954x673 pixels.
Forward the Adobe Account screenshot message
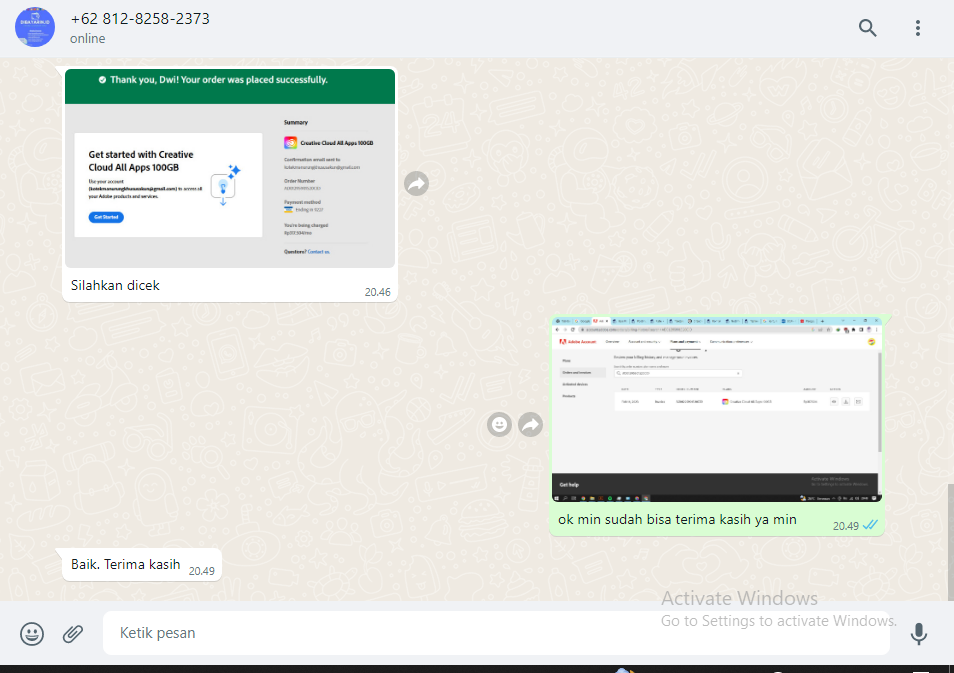pos(531,425)
